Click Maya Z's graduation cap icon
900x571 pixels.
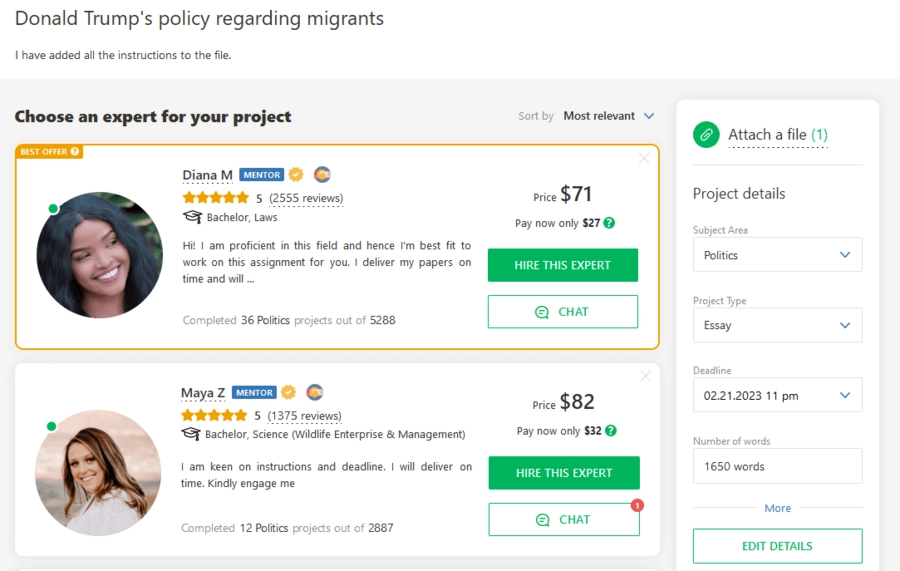pos(191,434)
